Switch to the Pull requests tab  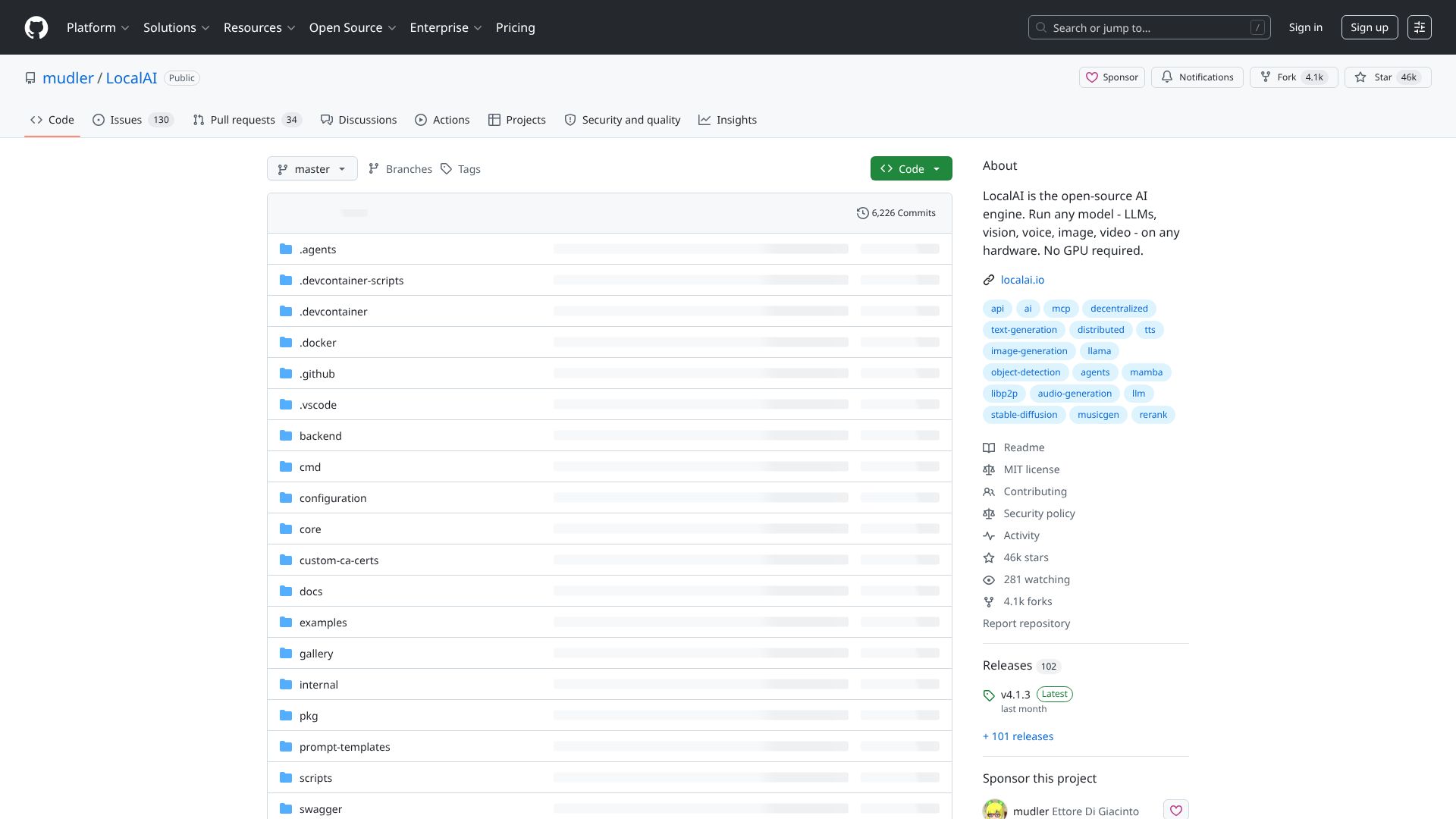[247, 120]
